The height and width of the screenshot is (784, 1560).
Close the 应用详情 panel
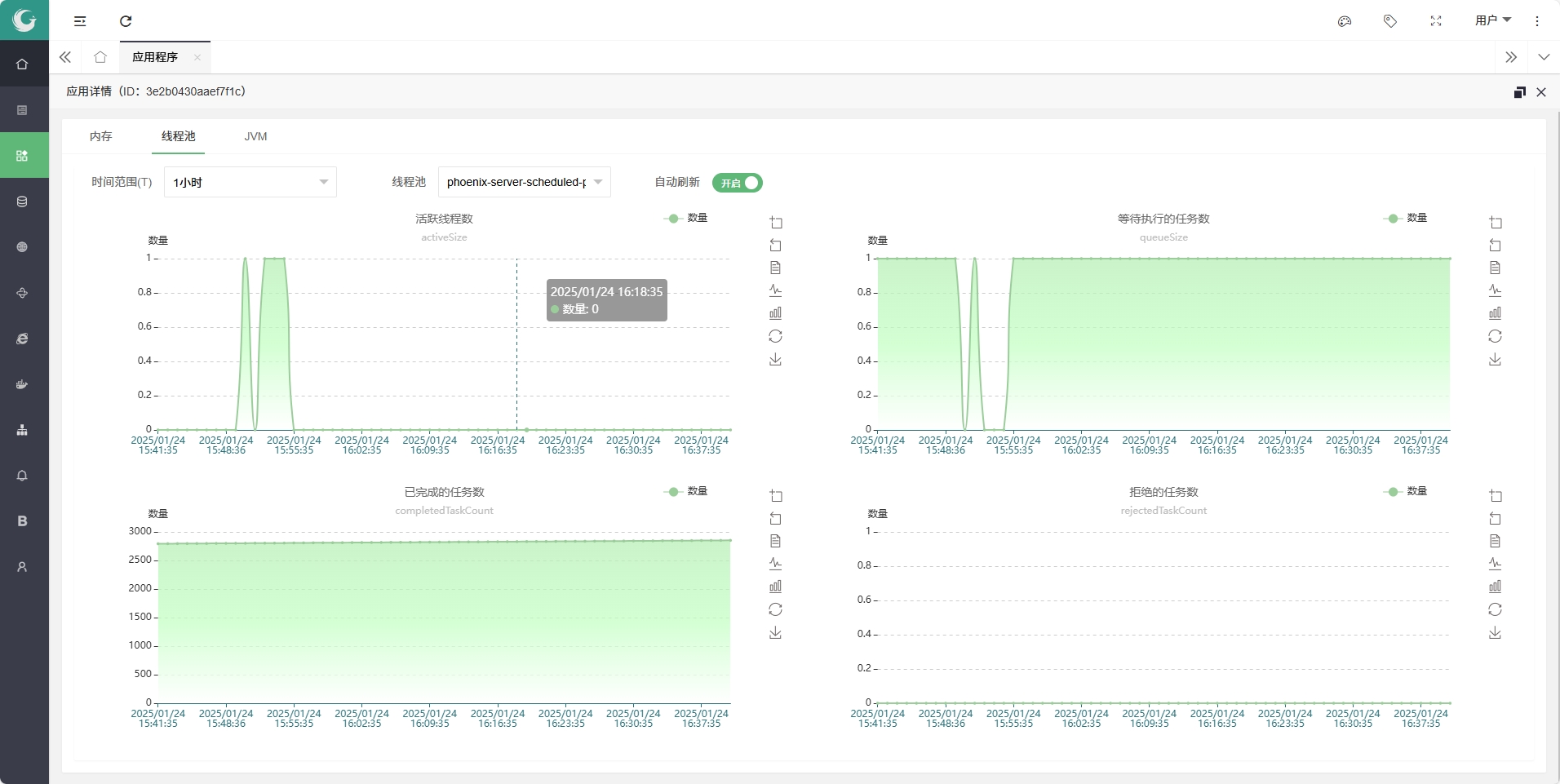1541,92
